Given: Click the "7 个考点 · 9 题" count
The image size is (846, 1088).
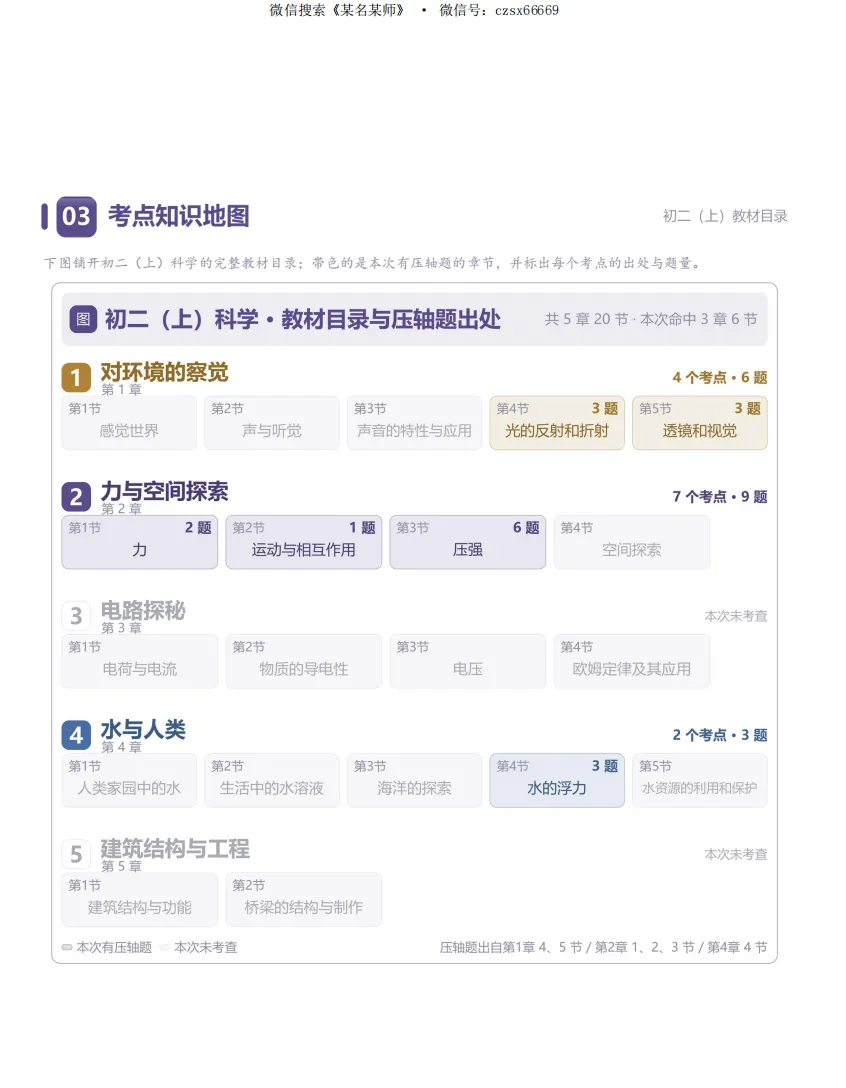Looking at the screenshot, I should (x=720, y=497).
